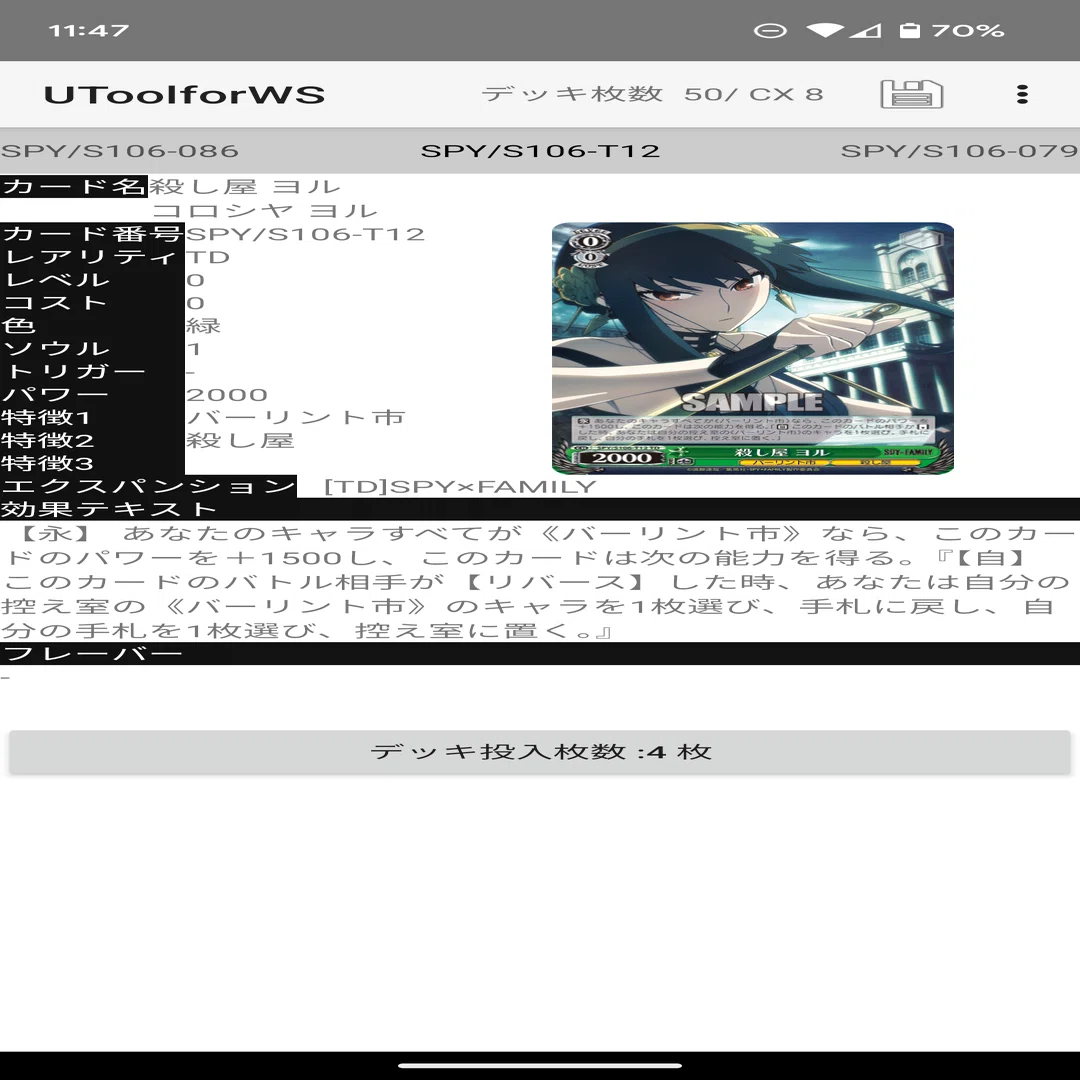1080x1080 pixels.
Task: Tap the UToolforWS app title
Action: [x=184, y=94]
